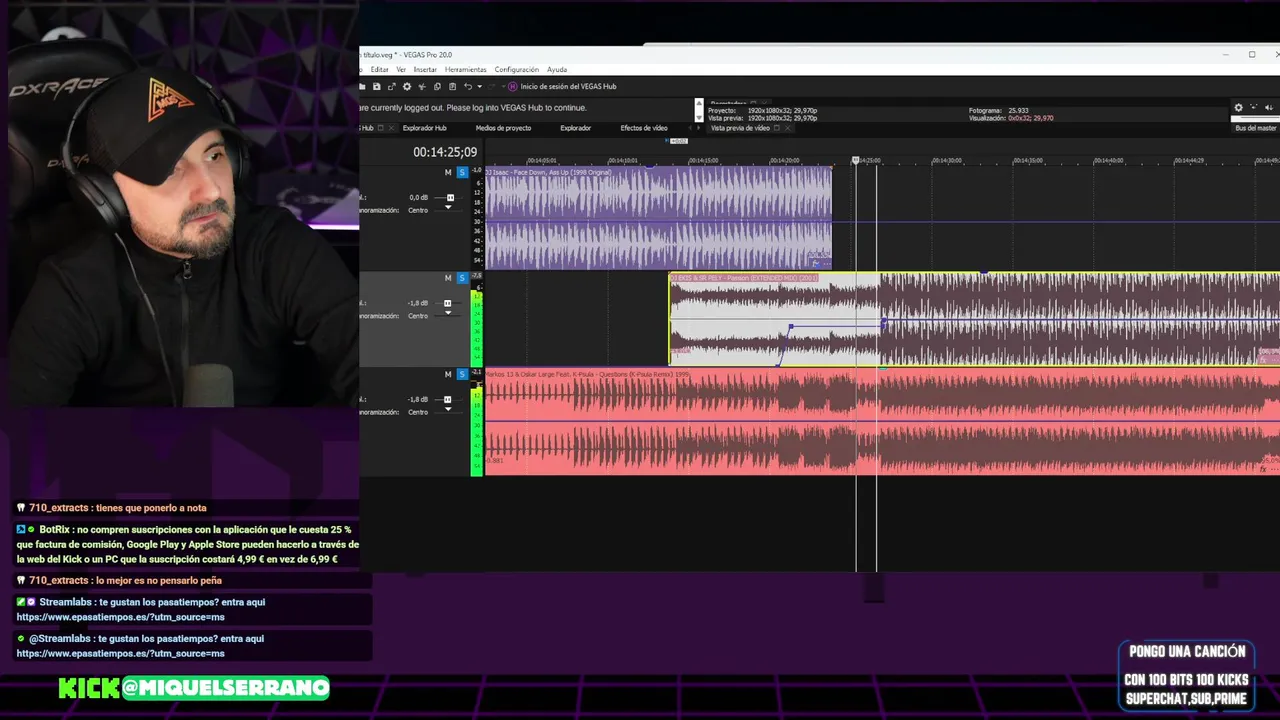Mute the DJ Isaac track
This screenshot has width=1280, height=720.
click(448, 172)
